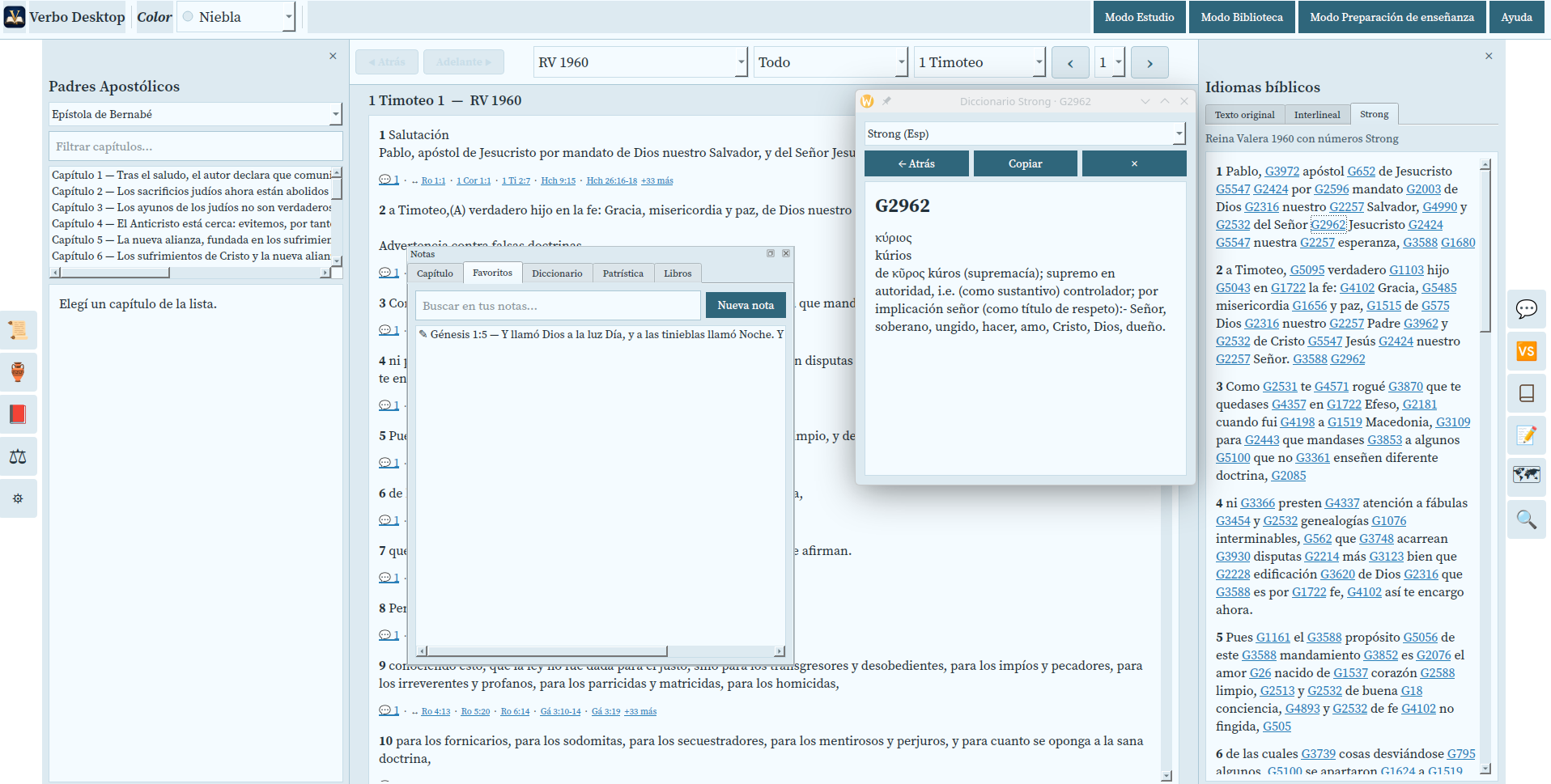1551x784 pixels.
Task: Click the Modo Estudio button
Action: click(1139, 17)
